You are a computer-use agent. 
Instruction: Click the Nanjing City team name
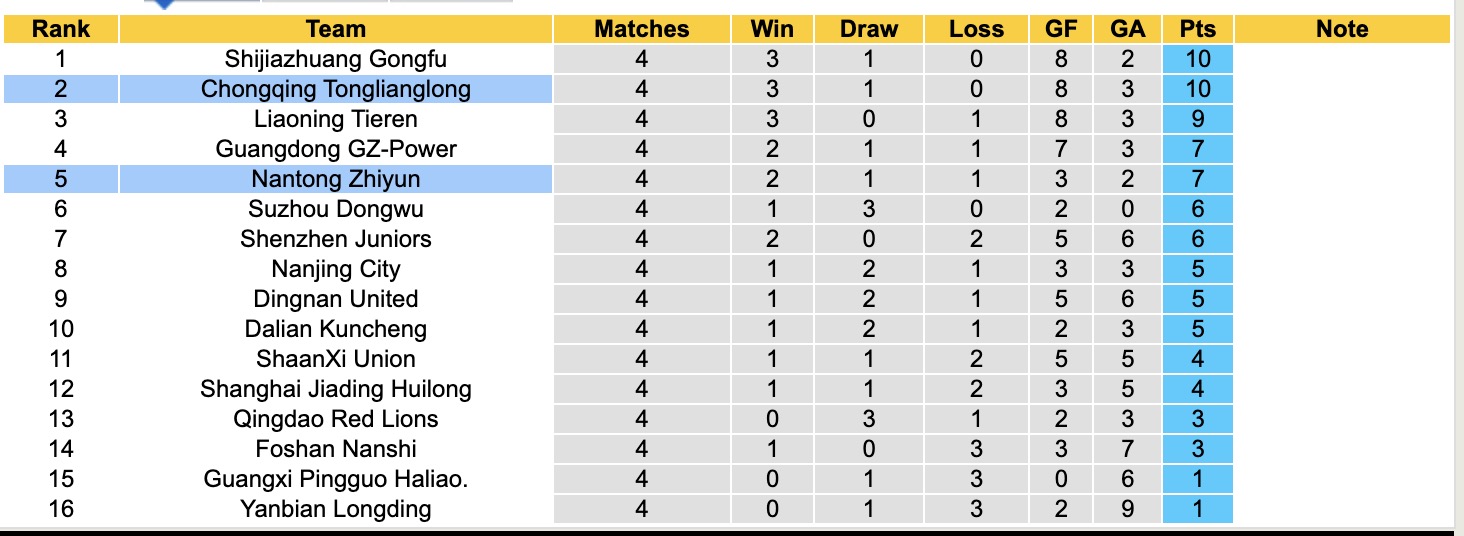click(x=335, y=269)
